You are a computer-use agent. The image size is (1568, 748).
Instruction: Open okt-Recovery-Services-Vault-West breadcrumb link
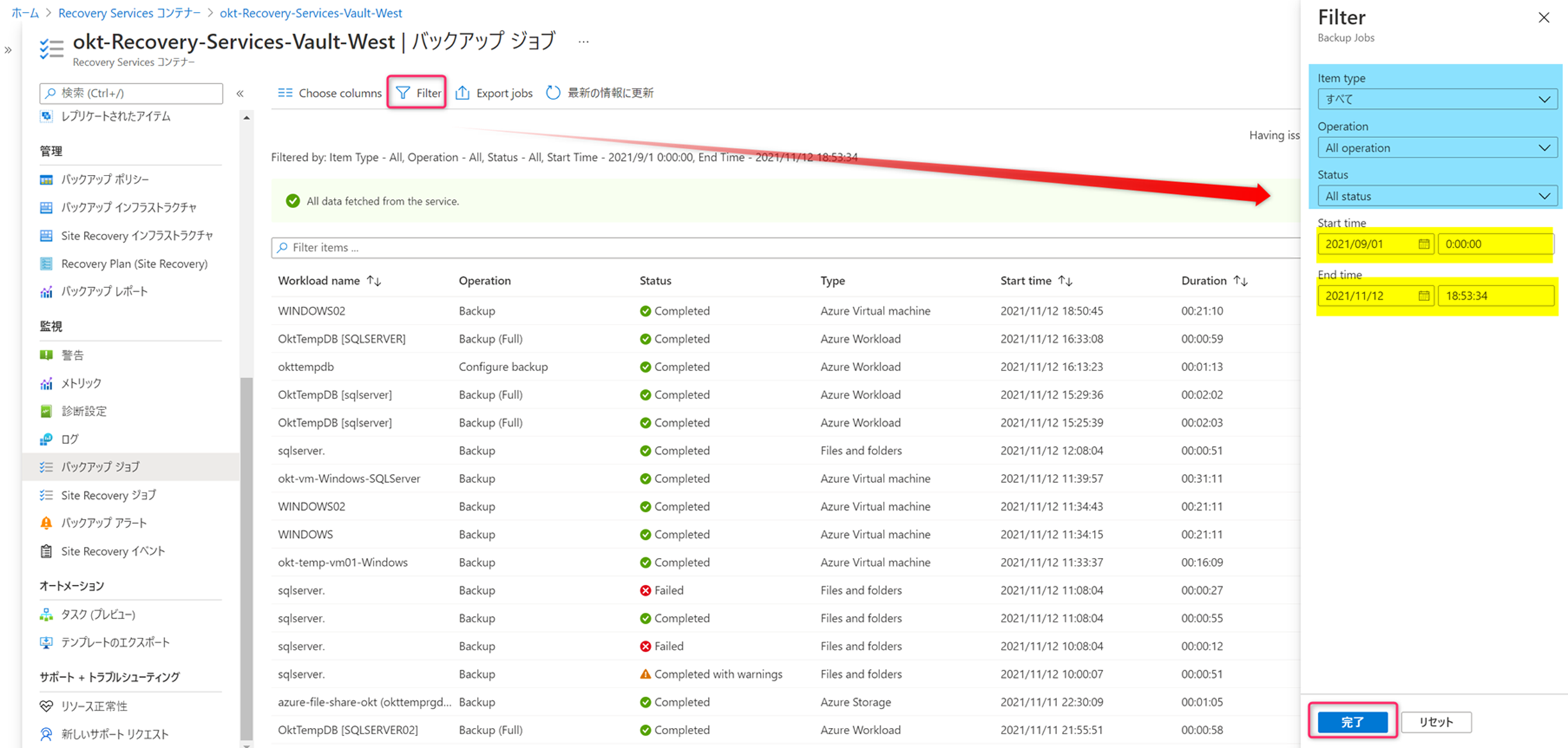point(311,12)
